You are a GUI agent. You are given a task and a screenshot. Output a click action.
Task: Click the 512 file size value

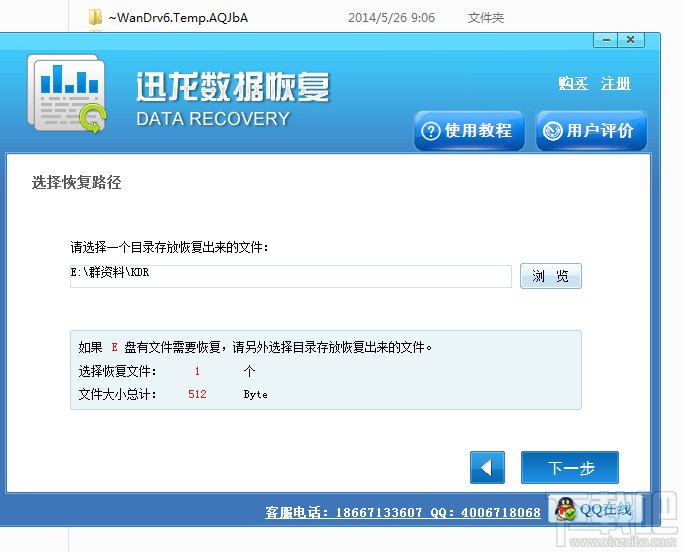[x=197, y=394]
